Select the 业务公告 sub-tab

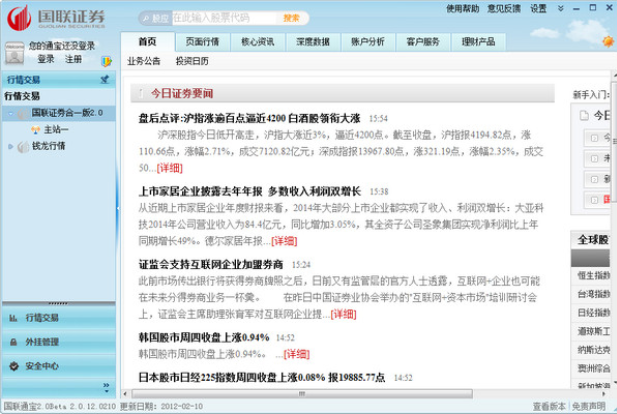click(x=144, y=61)
